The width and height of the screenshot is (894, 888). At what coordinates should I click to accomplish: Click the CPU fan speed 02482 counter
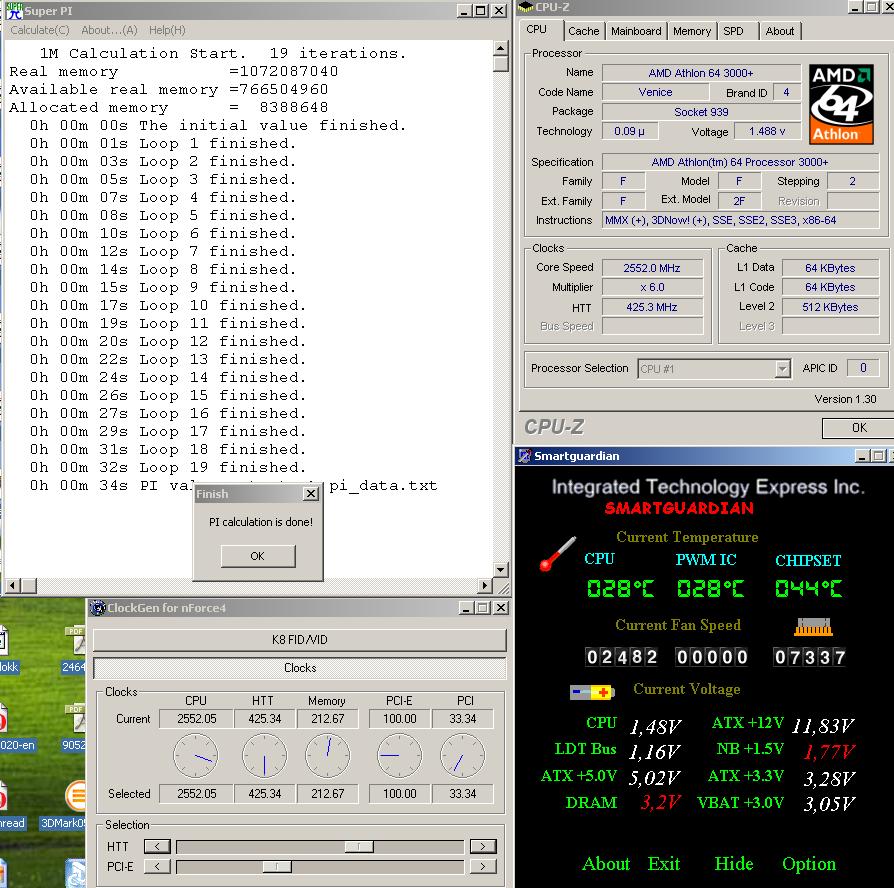click(621, 657)
